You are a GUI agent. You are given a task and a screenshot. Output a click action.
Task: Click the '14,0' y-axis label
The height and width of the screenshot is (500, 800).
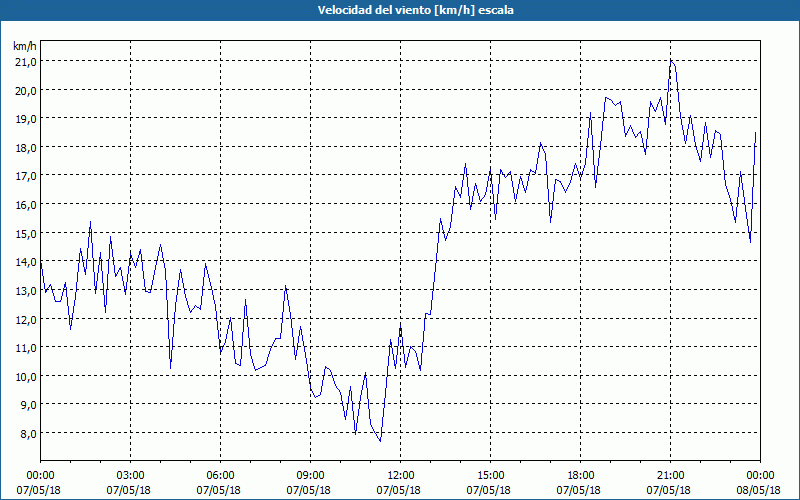coord(26,261)
